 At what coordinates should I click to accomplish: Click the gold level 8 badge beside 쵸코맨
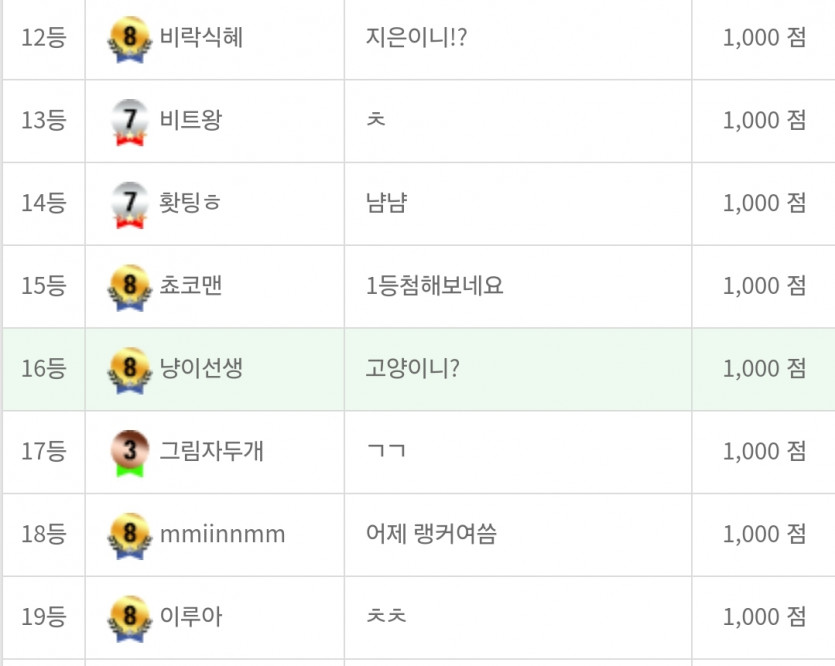click(130, 288)
